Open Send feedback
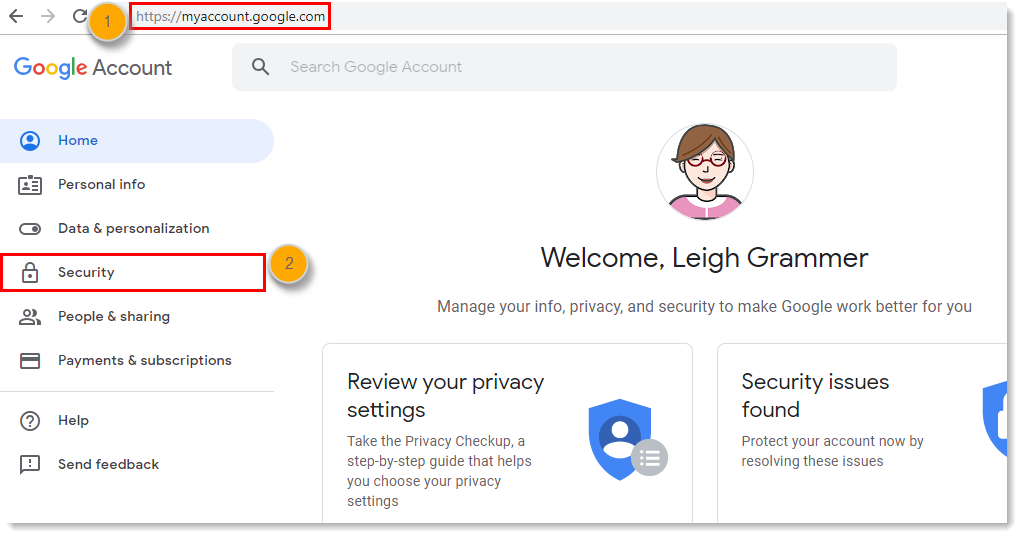 tap(108, 464)
